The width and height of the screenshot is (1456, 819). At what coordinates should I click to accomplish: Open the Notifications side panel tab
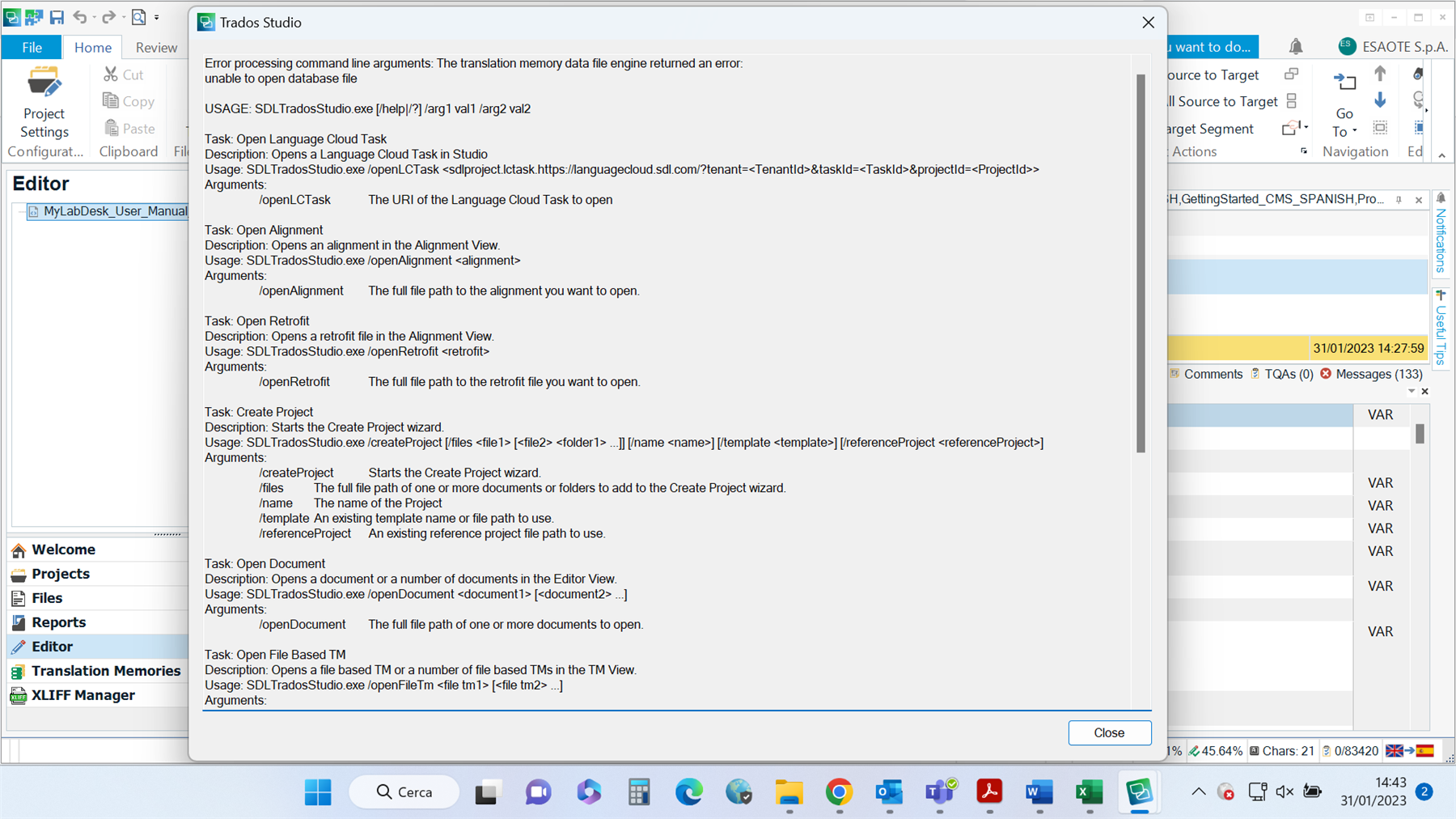(x=1441, y=233)
